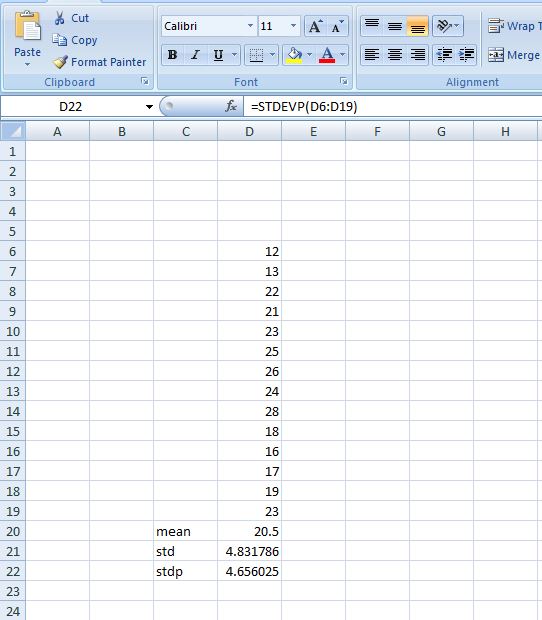Screen dimensions: 542x620
Task: Click Select All corner triangle
Action: tap(13, 131)
